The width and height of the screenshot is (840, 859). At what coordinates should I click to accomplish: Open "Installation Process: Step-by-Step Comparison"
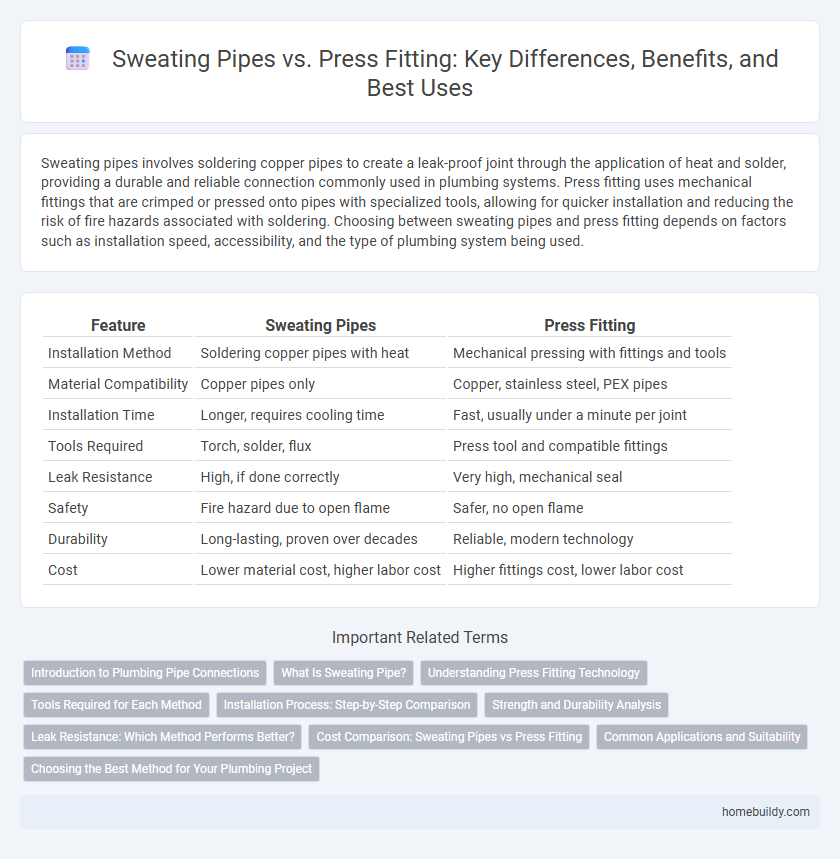tap(348, 705)
